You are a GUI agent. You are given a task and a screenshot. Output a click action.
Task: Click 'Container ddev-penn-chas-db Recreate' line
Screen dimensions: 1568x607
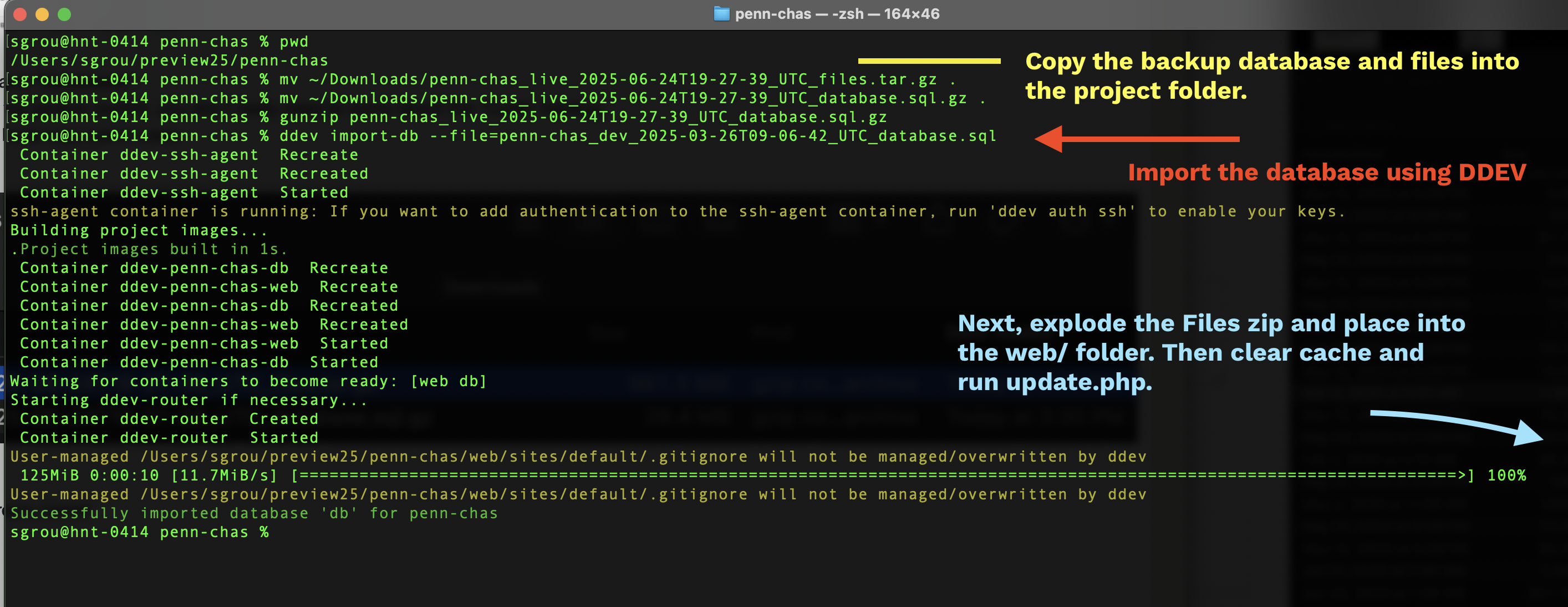pyautogui.click(x=204, y=268)
